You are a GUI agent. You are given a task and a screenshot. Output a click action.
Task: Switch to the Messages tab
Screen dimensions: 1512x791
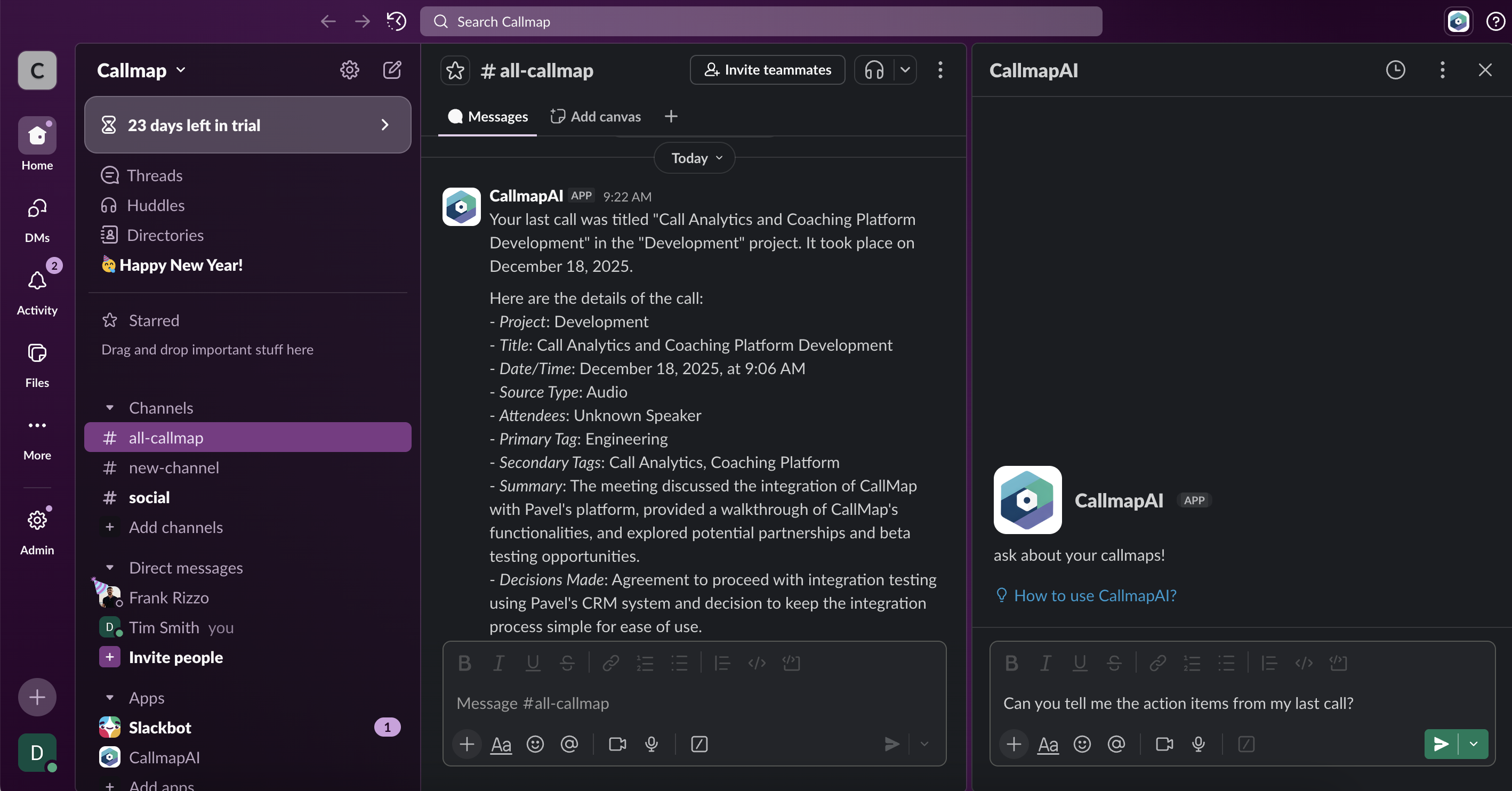click(487, 116)
